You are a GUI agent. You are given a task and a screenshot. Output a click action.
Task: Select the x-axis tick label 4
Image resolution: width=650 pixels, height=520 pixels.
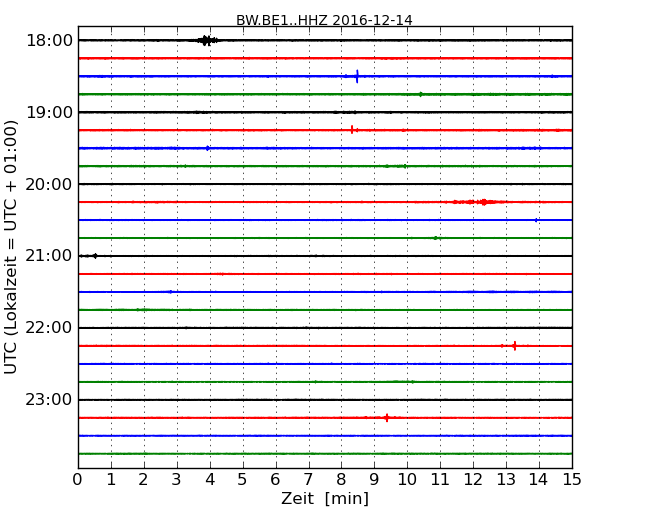[210, 479]
